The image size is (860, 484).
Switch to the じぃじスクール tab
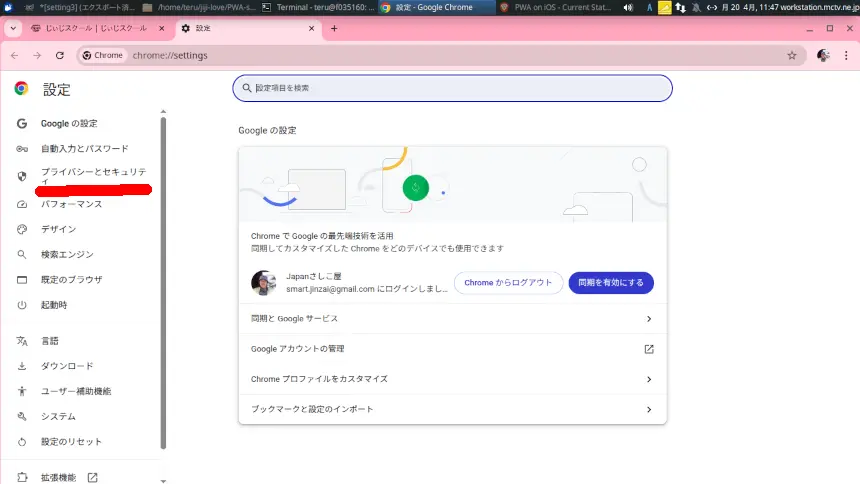(x=96, y=29)
